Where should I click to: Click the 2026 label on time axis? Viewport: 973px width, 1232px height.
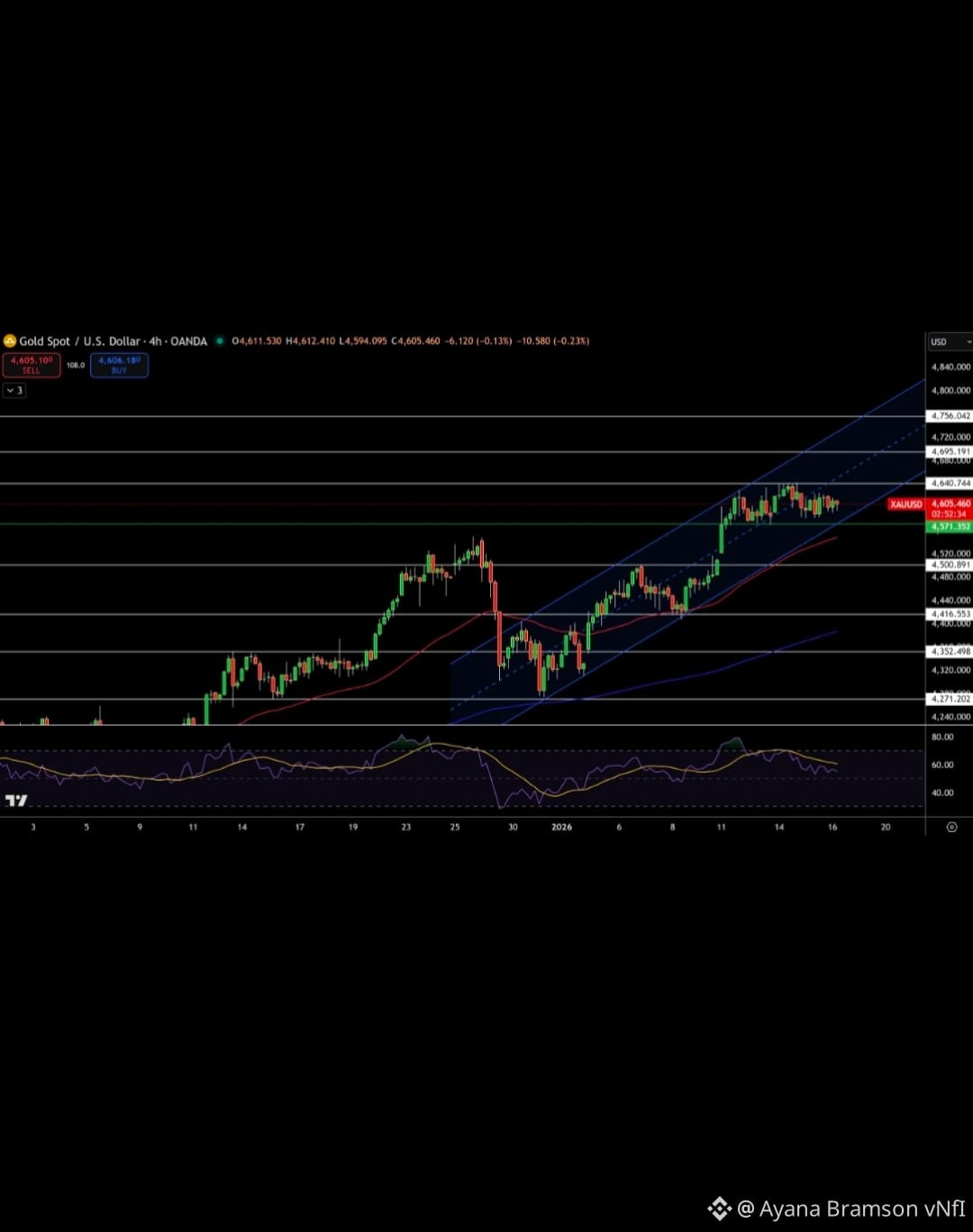[561, 827]
